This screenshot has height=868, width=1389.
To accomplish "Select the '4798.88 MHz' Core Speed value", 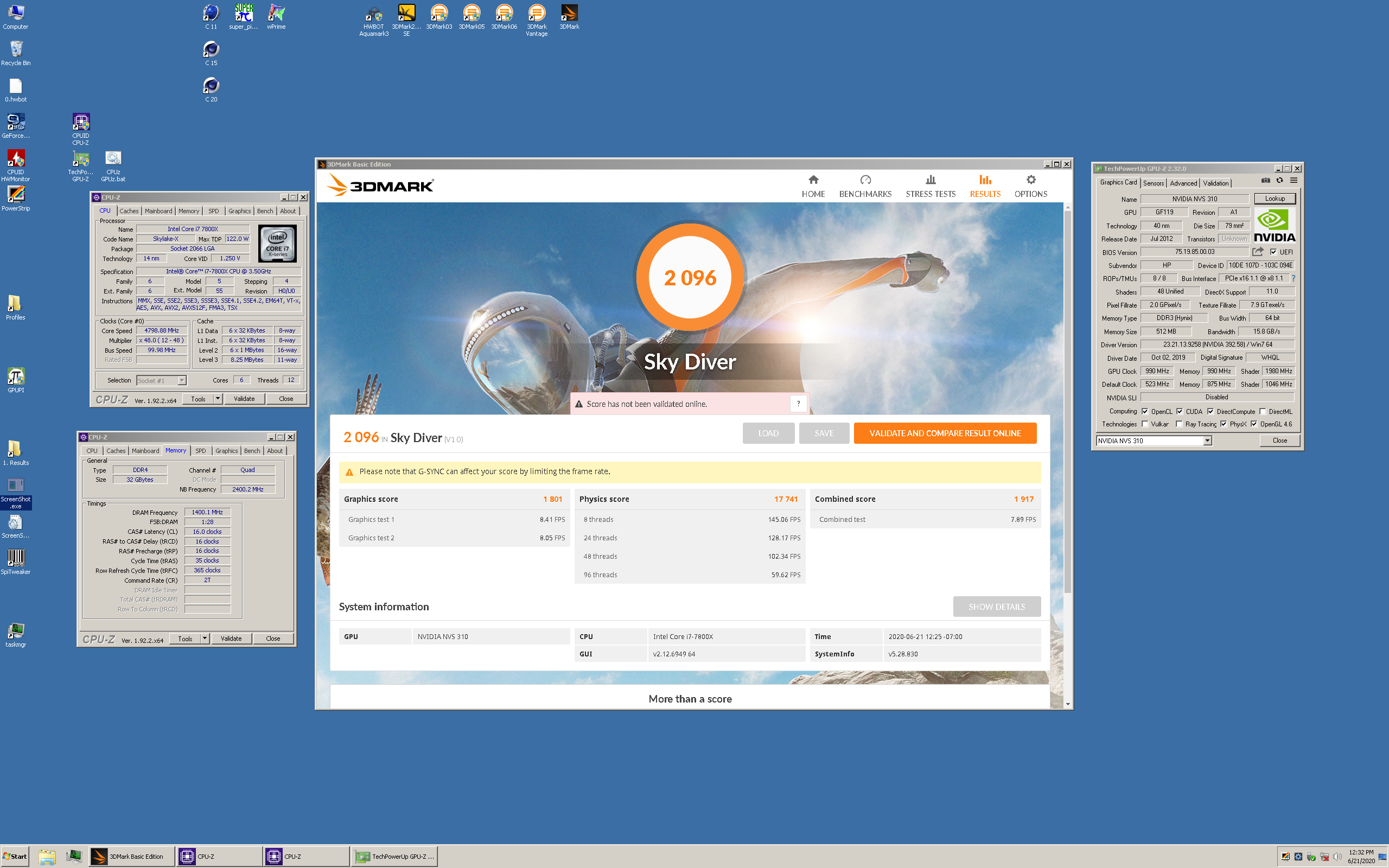I will (161, 331).
